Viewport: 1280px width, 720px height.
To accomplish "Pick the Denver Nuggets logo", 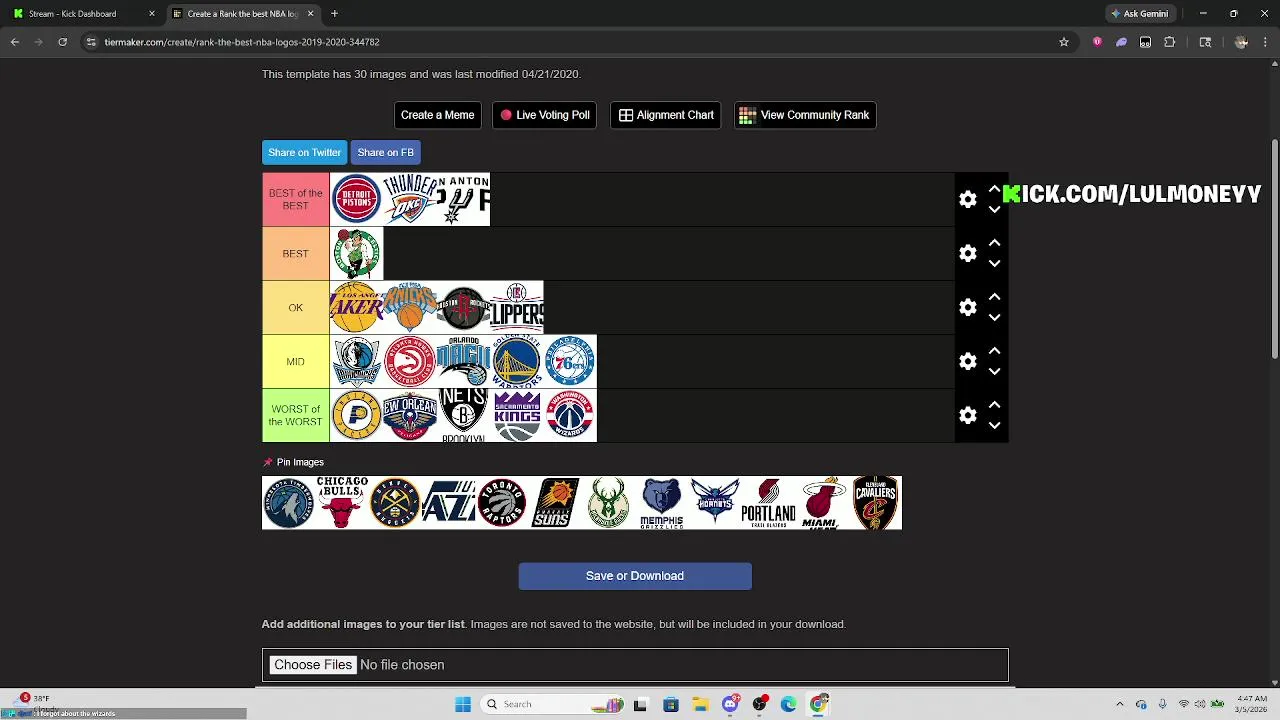I will (x=395, y=502).
